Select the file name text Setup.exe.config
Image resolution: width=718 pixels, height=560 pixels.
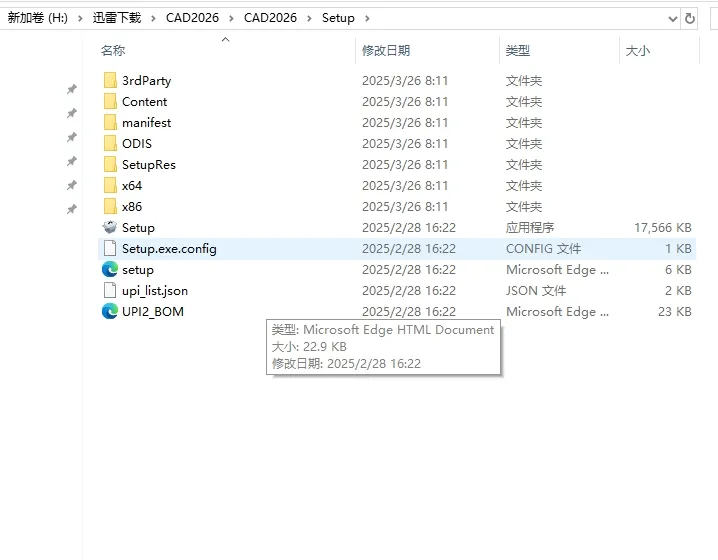pos(169,249)
